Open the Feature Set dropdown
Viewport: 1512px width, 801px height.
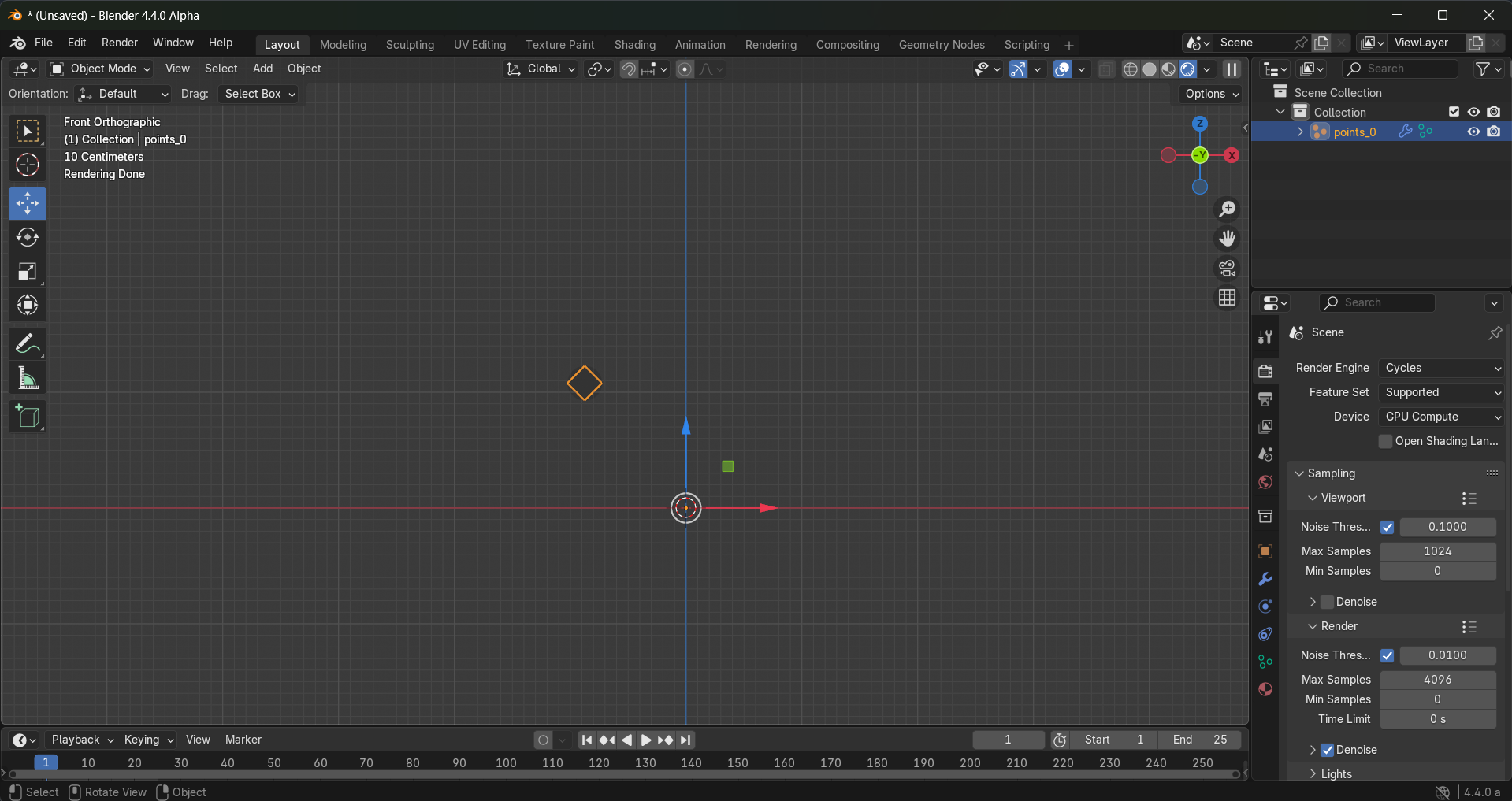pyautogui.click(x=1441, y=392)
